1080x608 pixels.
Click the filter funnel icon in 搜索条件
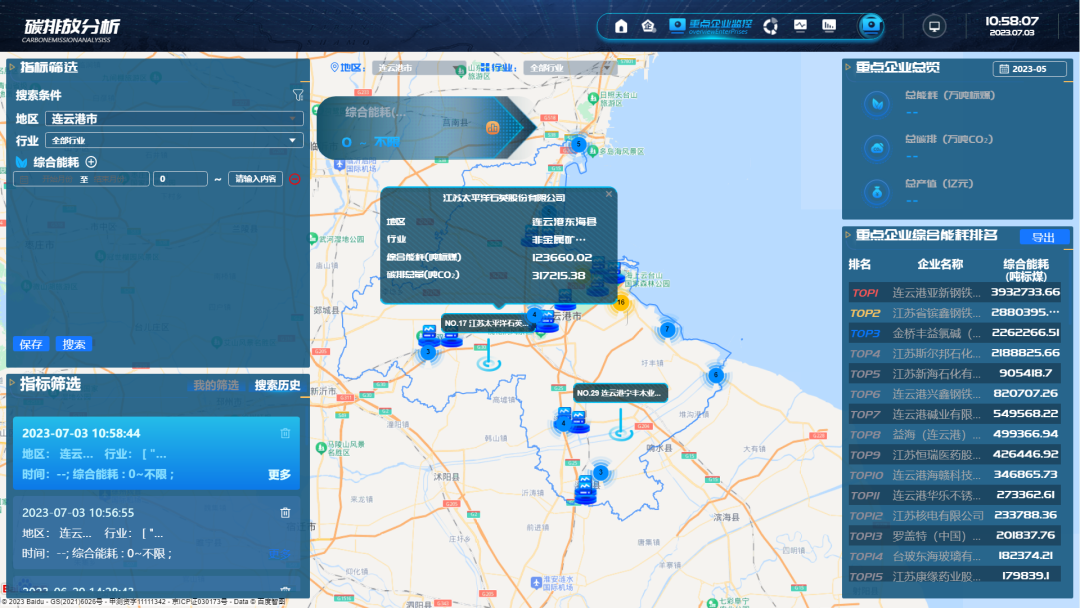(297, 95)
